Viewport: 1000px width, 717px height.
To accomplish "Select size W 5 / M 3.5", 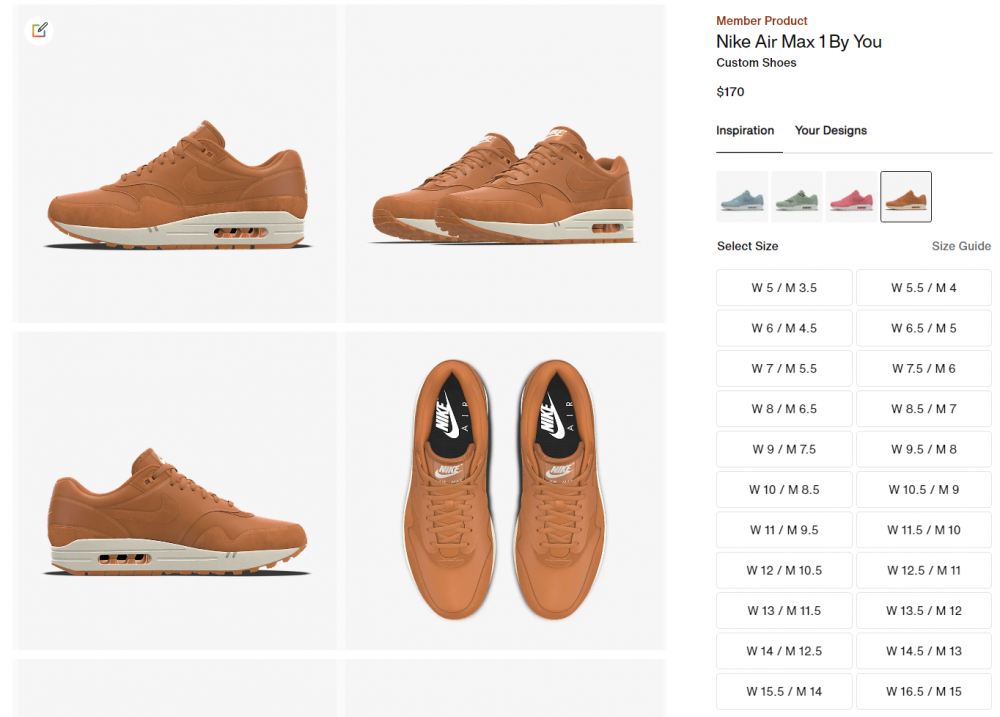I will click(784, 288).
